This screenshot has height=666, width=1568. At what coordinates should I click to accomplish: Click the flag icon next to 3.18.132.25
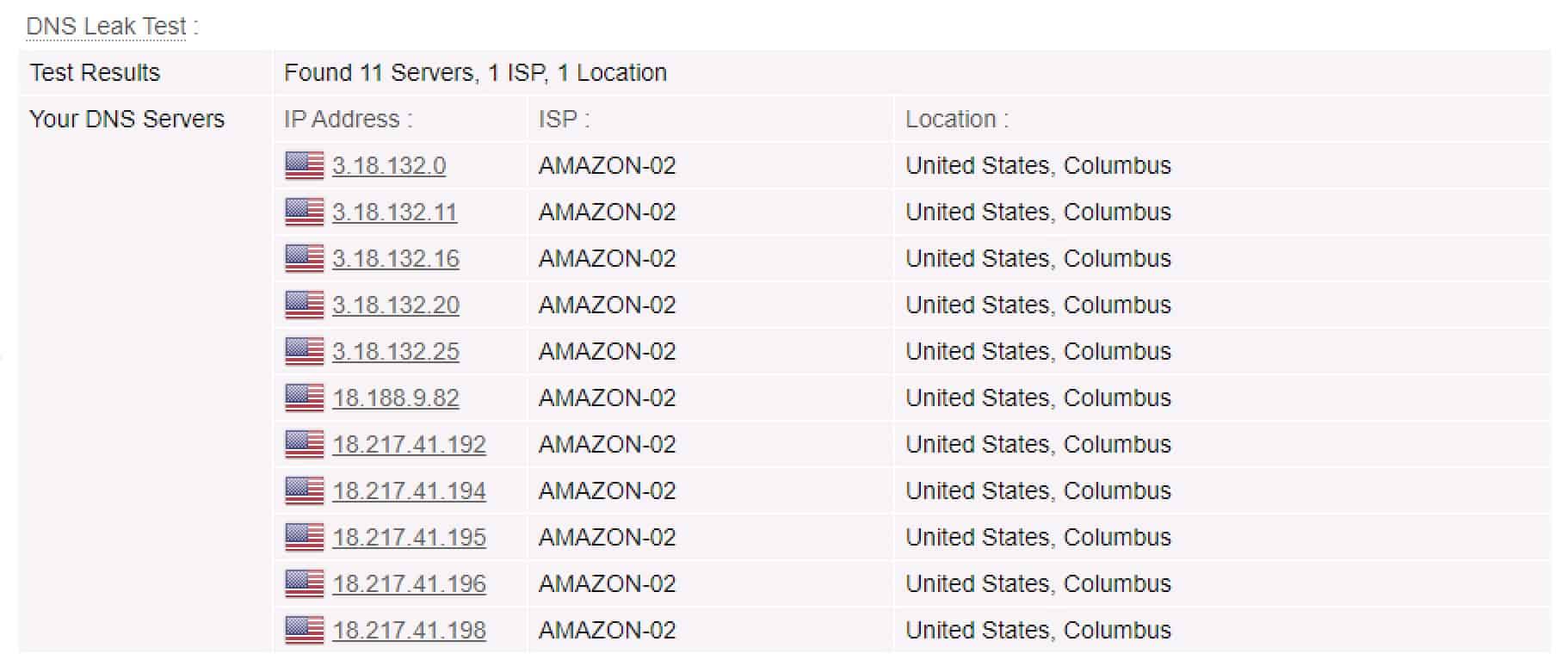[x=305, y=351]
